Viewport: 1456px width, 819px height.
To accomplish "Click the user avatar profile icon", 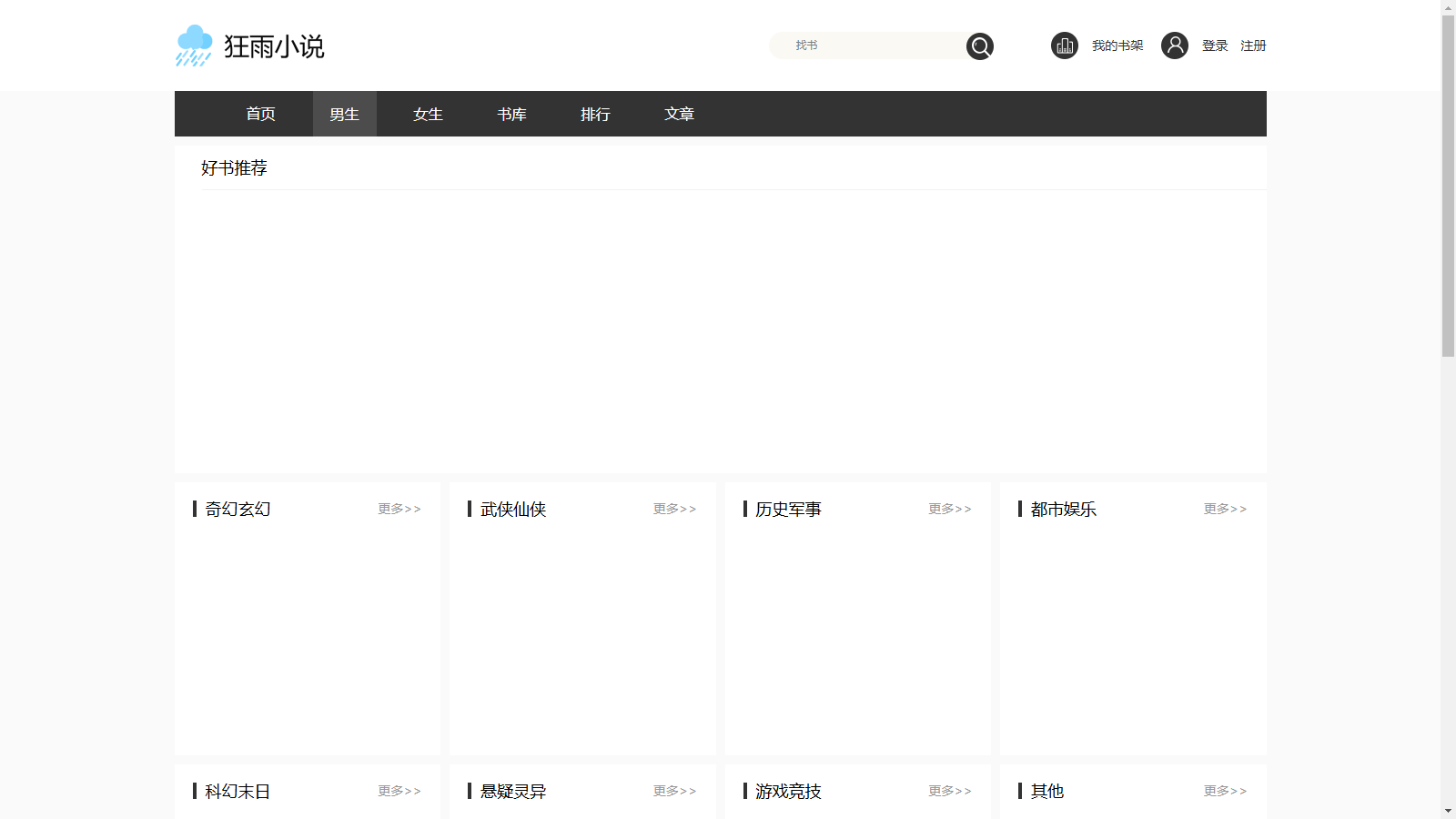I will point(1175,45).
